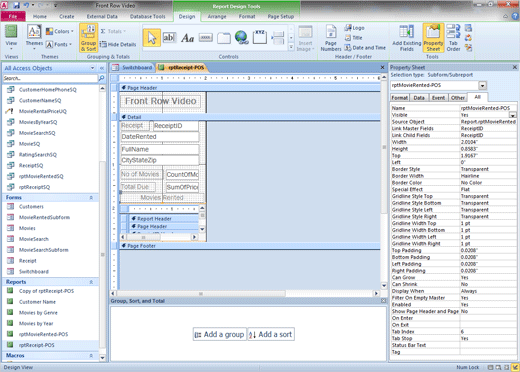Viewport: 520px width, 372px height.
Task: Switch to the Arrange ribbon tab
Action: click(x=217, y=16)
